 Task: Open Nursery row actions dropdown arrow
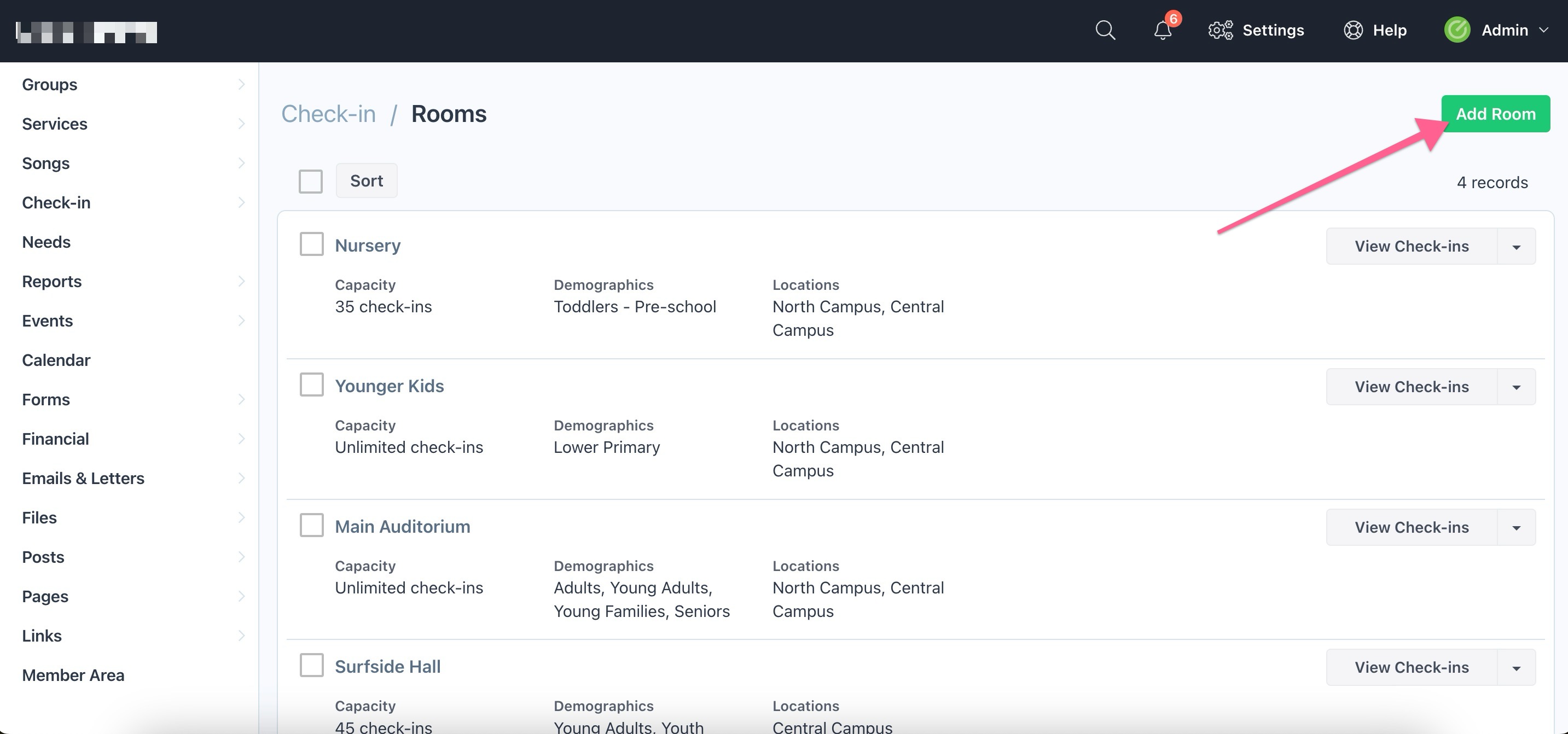click(1516, 247)
